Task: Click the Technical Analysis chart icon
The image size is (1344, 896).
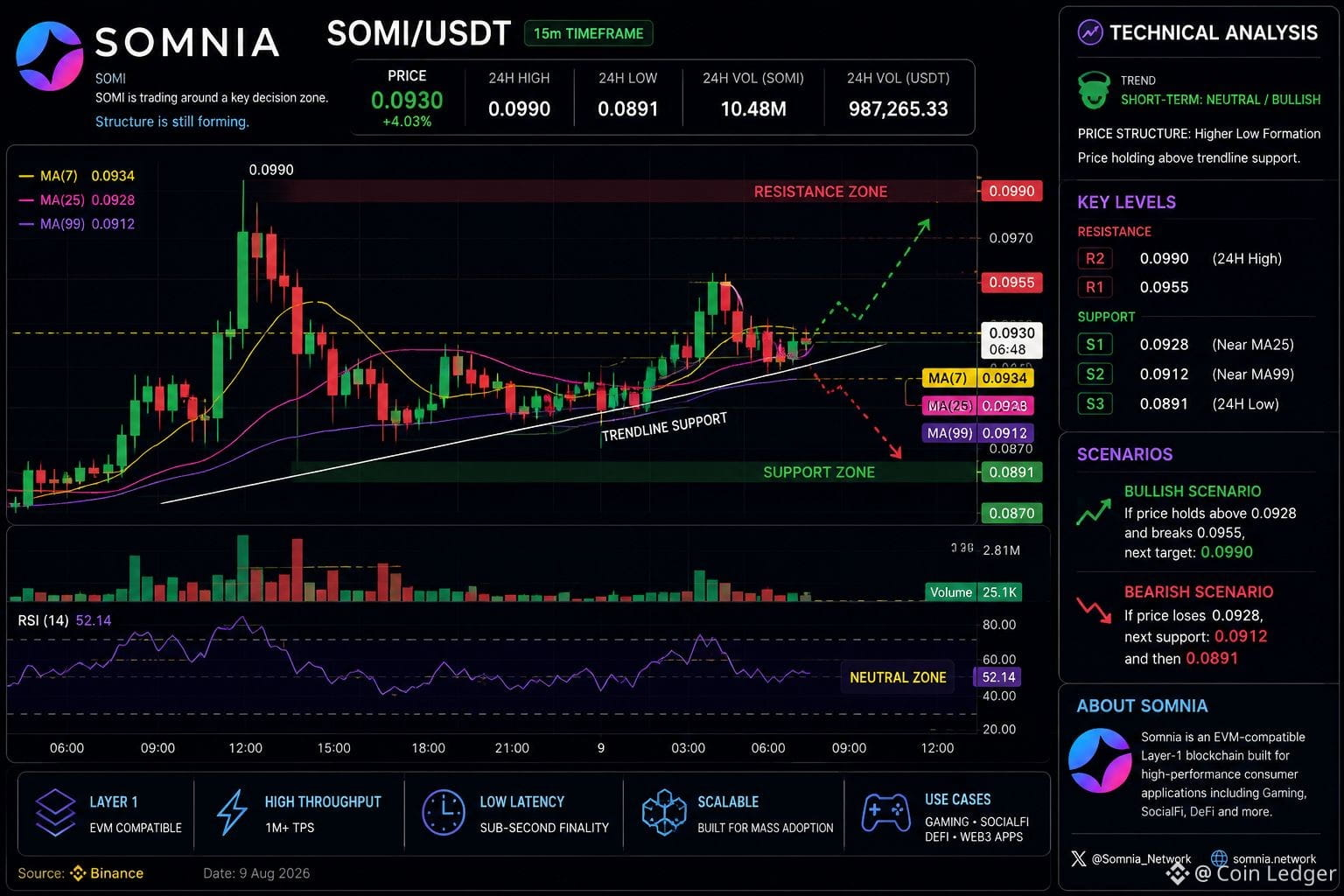Action: coord(1090,33)
